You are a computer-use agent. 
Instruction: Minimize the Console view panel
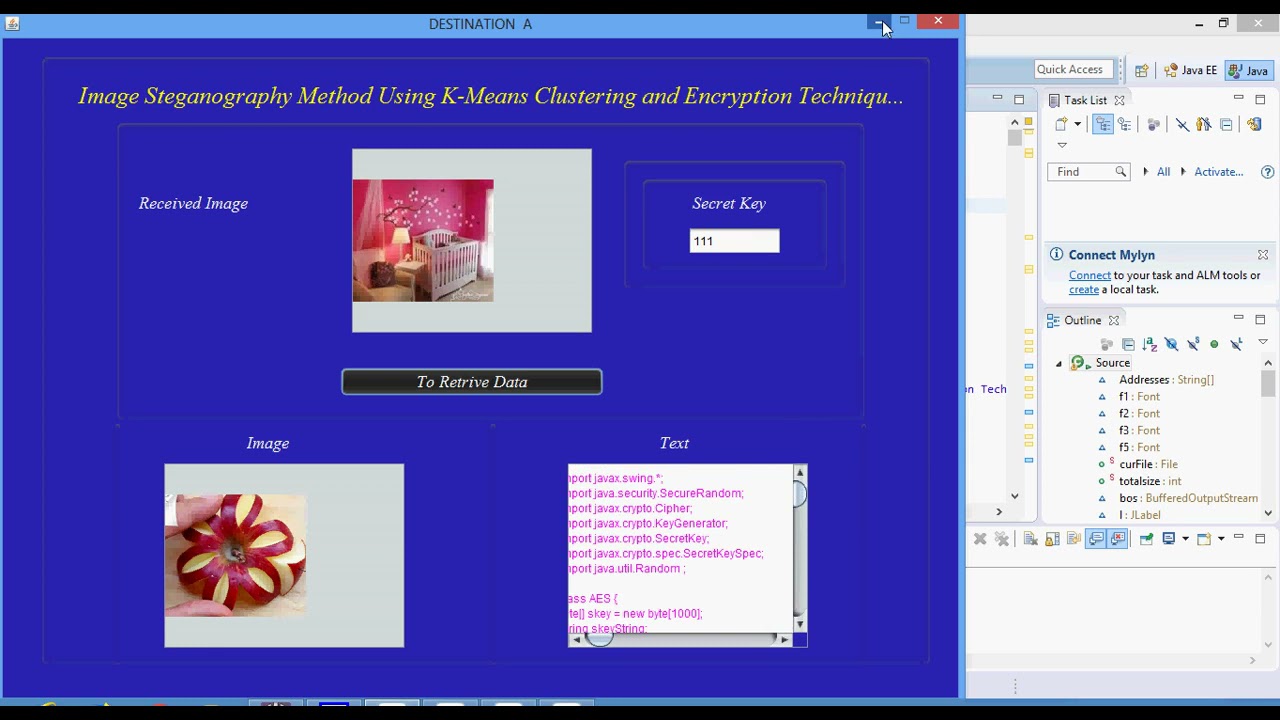click(x=1238, y=536)
